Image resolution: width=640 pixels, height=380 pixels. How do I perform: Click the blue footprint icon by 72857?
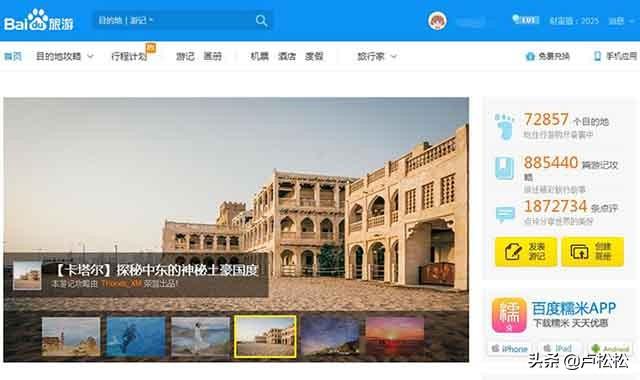pos(504,127)
